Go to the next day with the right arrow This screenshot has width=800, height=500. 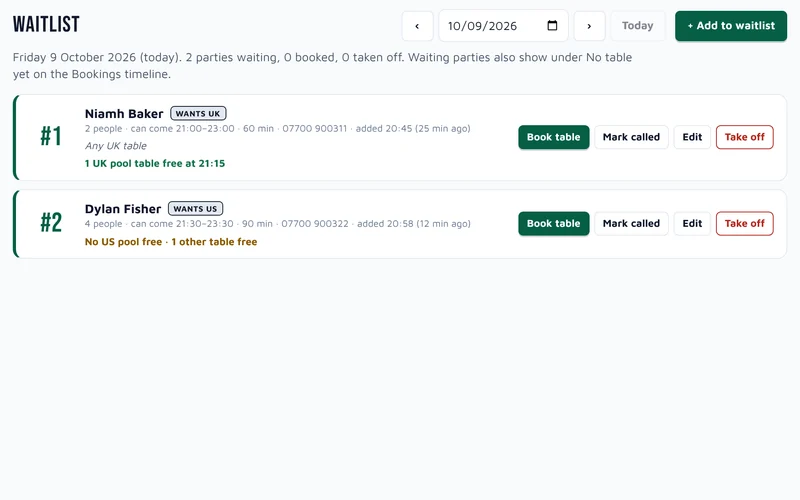589,26
